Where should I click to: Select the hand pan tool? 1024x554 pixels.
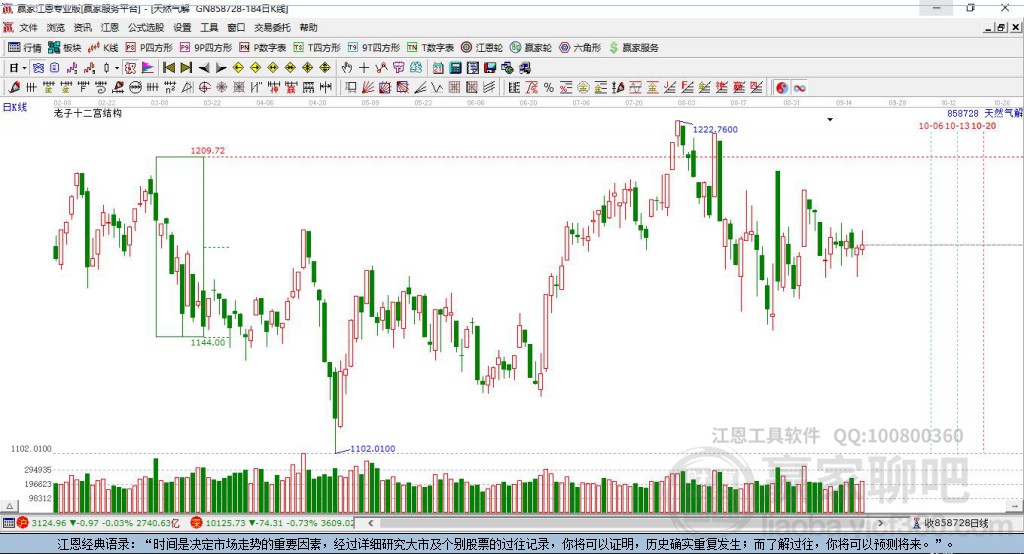[x=347, y=68]
